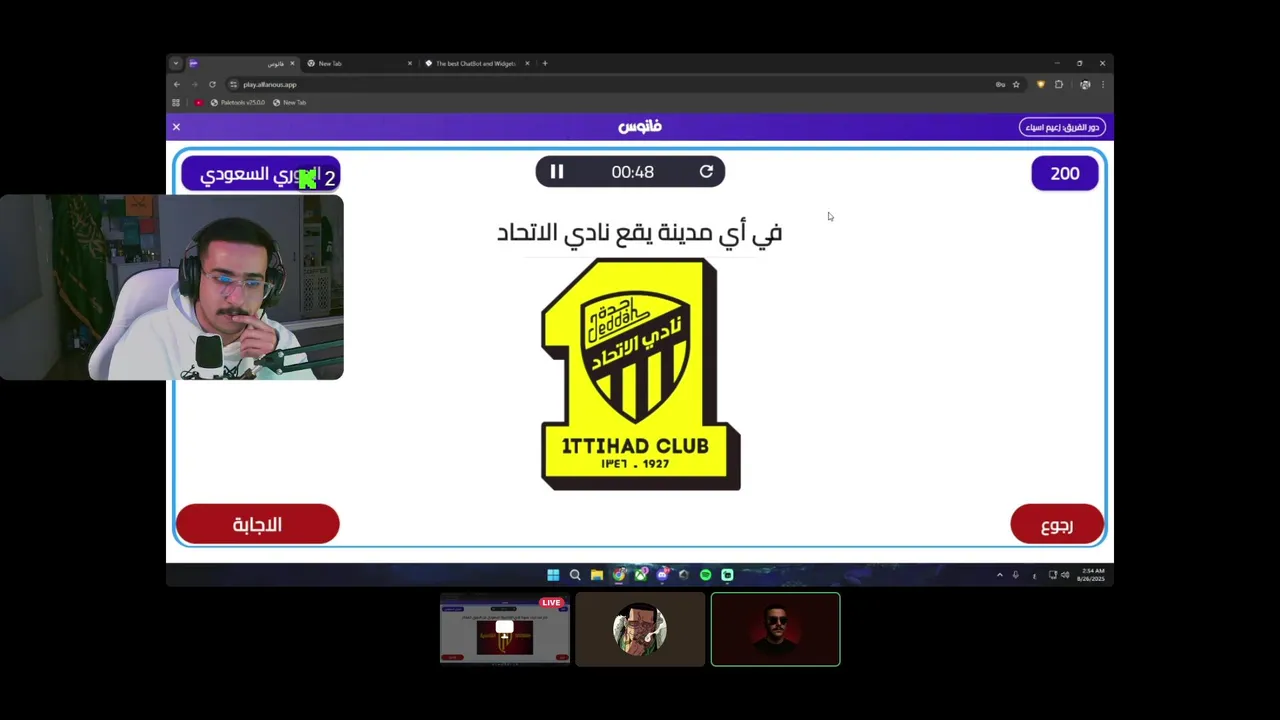Reload the current page

212,84
